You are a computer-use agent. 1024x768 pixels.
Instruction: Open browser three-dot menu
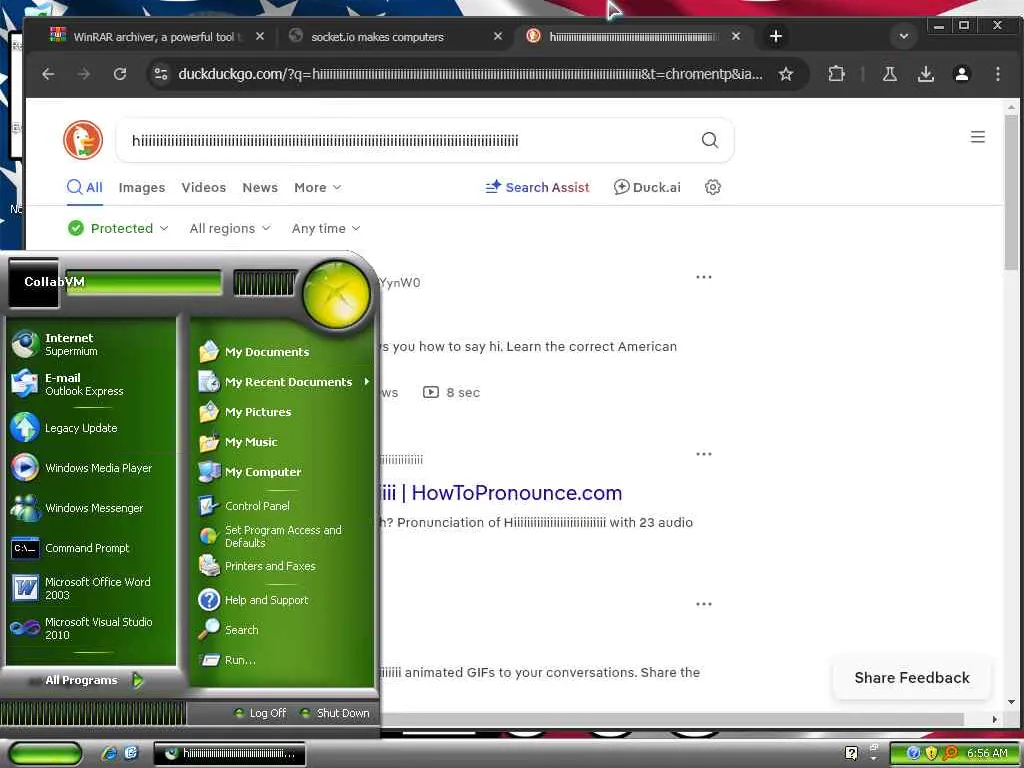coord(997,74)
